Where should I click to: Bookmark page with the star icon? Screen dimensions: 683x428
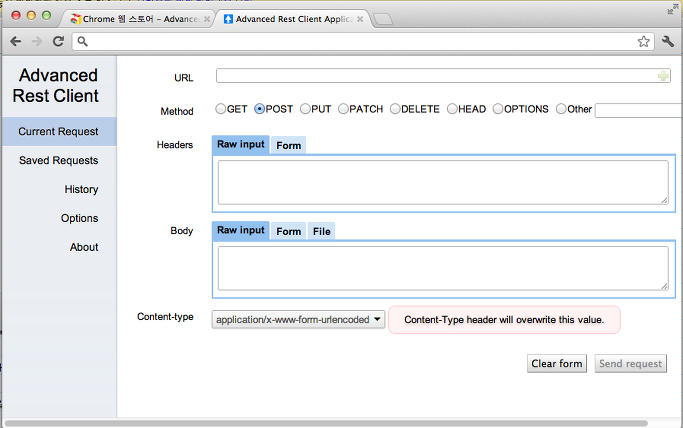pos(643,42)
